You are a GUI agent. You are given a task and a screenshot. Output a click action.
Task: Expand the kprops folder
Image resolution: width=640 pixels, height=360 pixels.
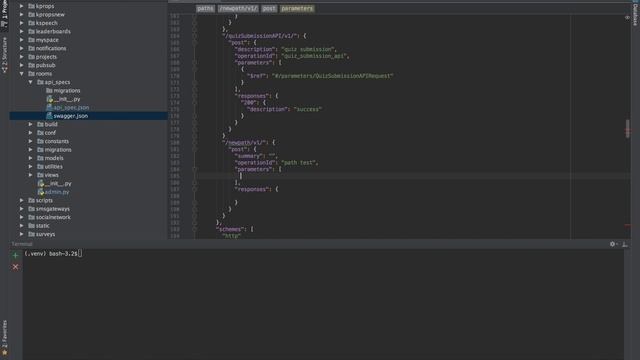click(x=22, y=6)
